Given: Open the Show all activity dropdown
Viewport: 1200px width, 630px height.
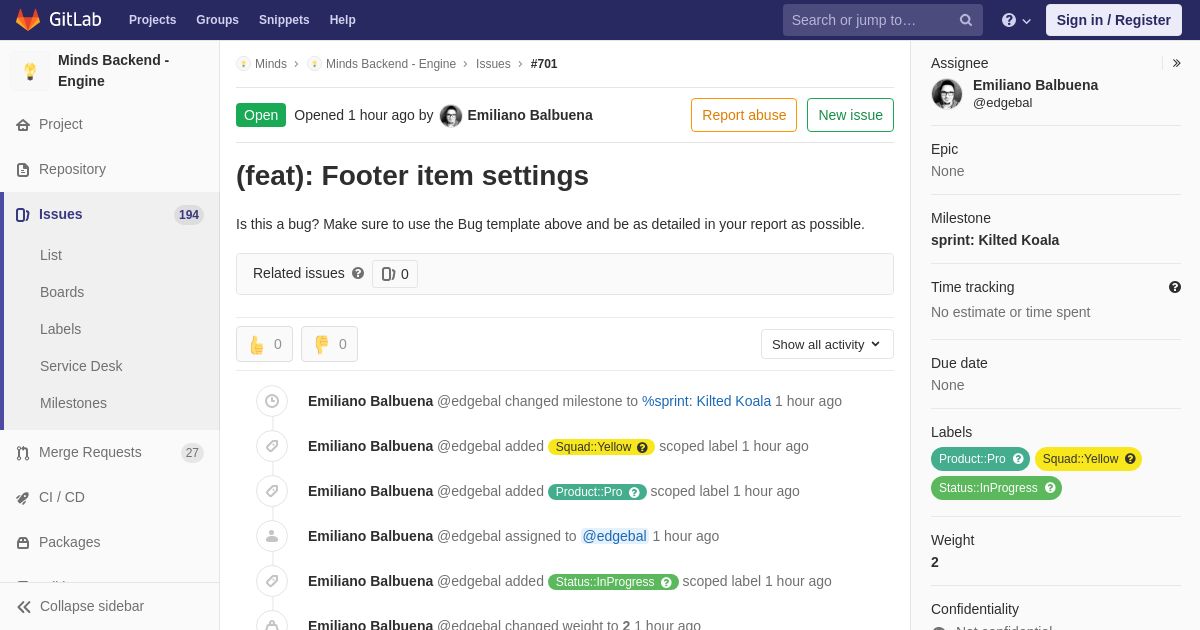Looking at the screenshot, I should point(827,344).
